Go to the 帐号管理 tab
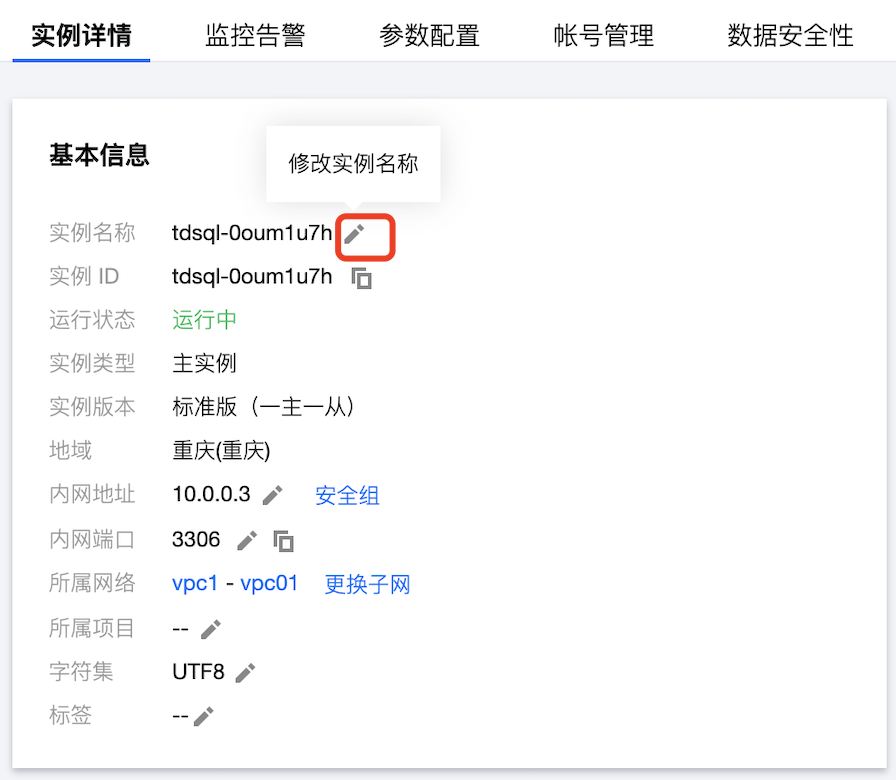This screenshot has width=896, height=780. coord(603,36)
